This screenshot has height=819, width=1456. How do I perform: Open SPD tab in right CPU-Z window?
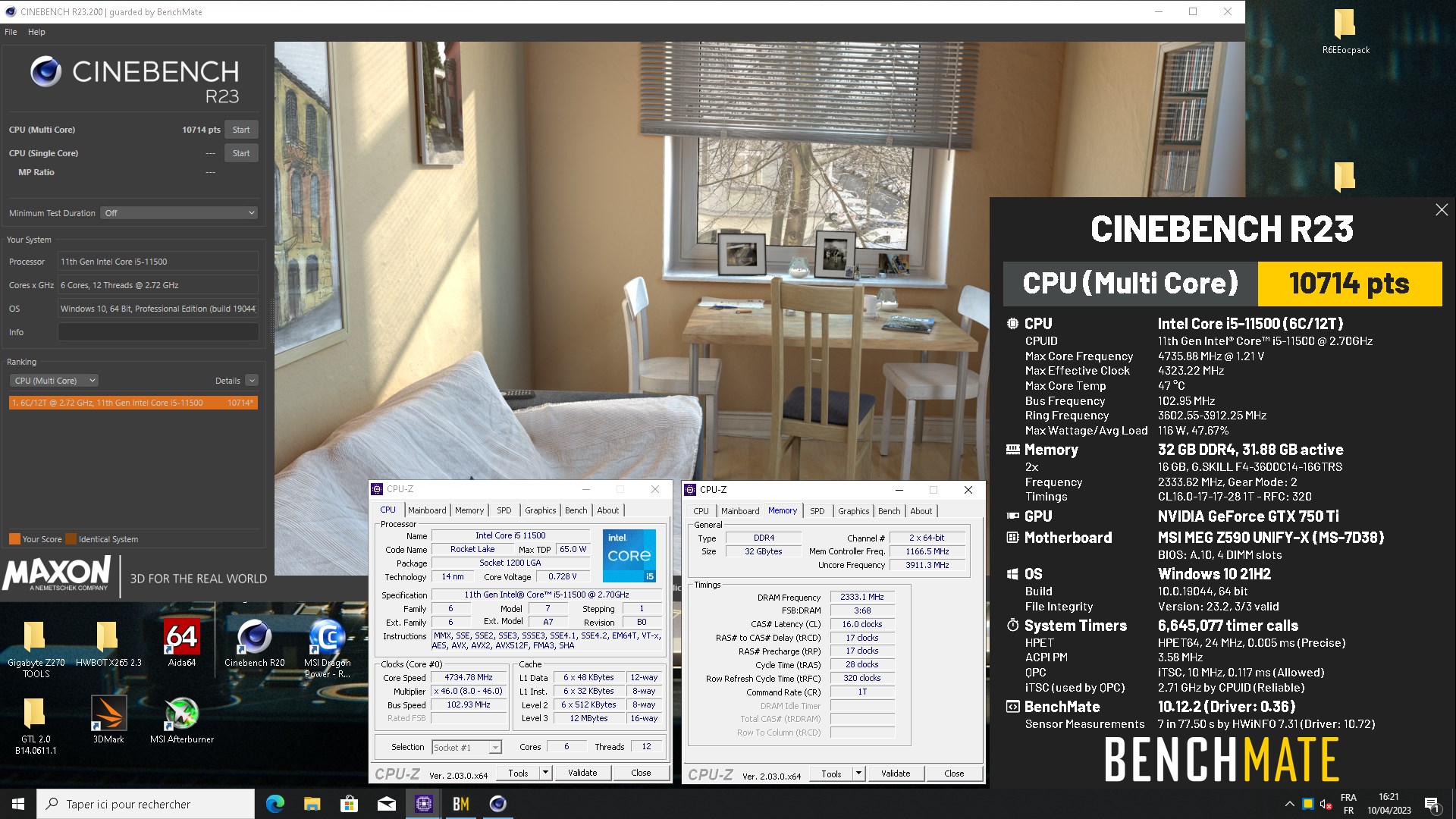click(817, 511)
